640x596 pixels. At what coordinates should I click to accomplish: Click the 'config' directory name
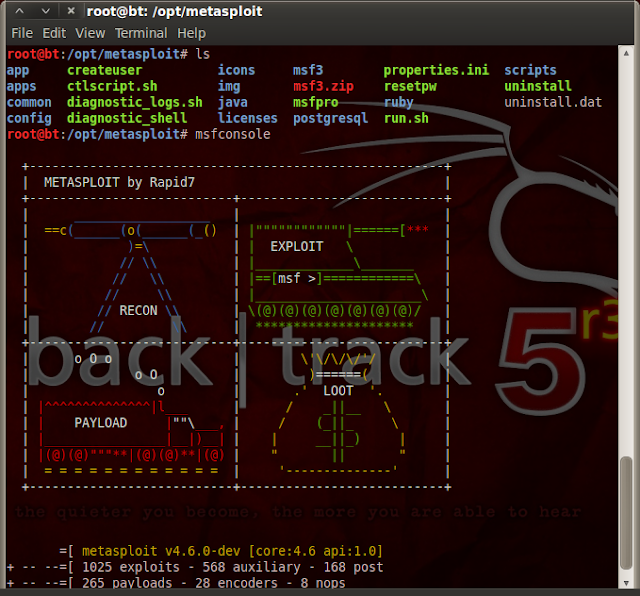[x=29, y=118]
